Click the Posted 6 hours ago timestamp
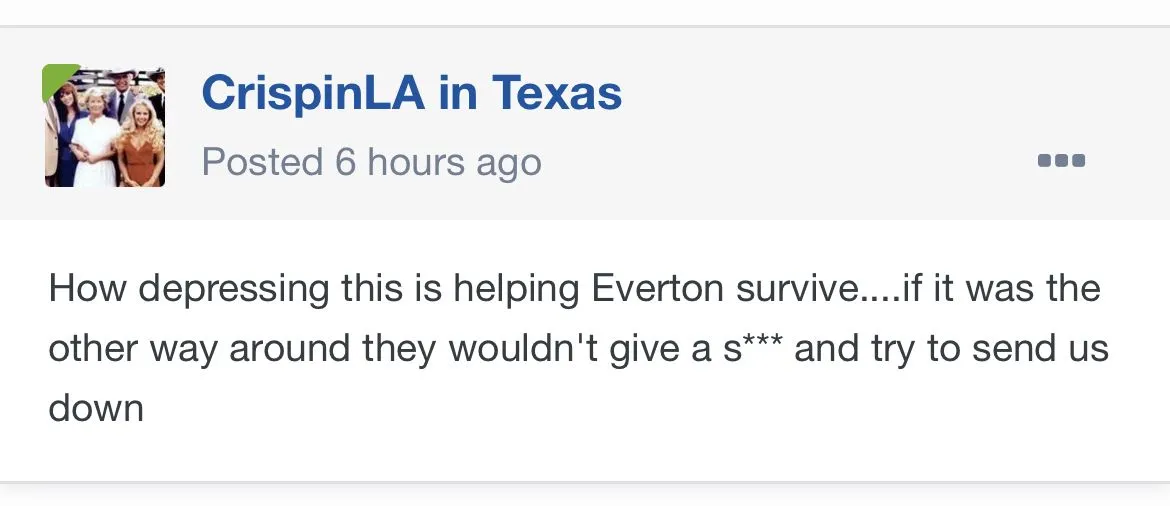 [371, 162]
